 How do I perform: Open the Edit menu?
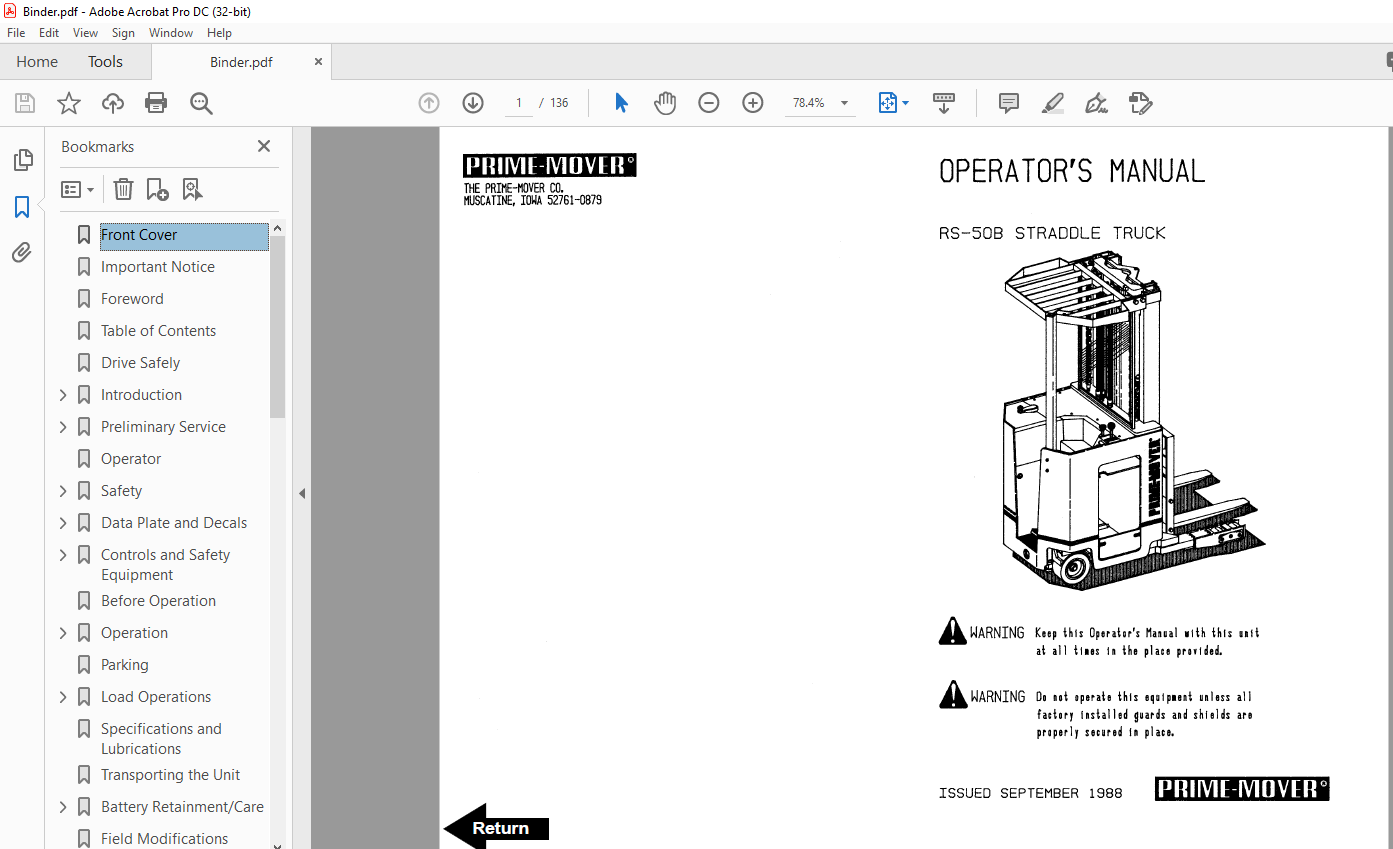(x=49, y=33)
